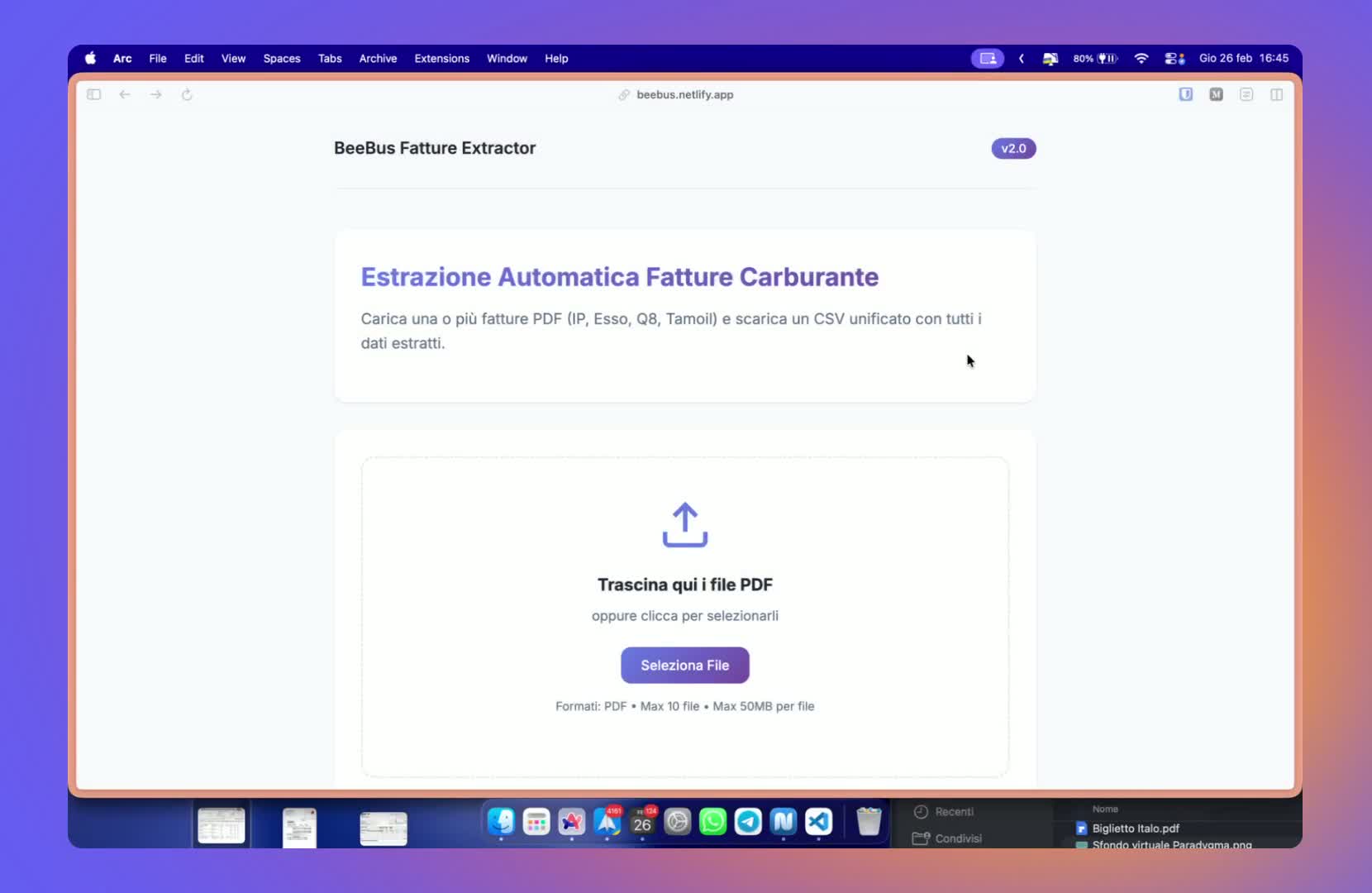The height and width of the screenshot is (893, 1372).
Task: Go back with the left arrow
Action: (x=125, y=94)
